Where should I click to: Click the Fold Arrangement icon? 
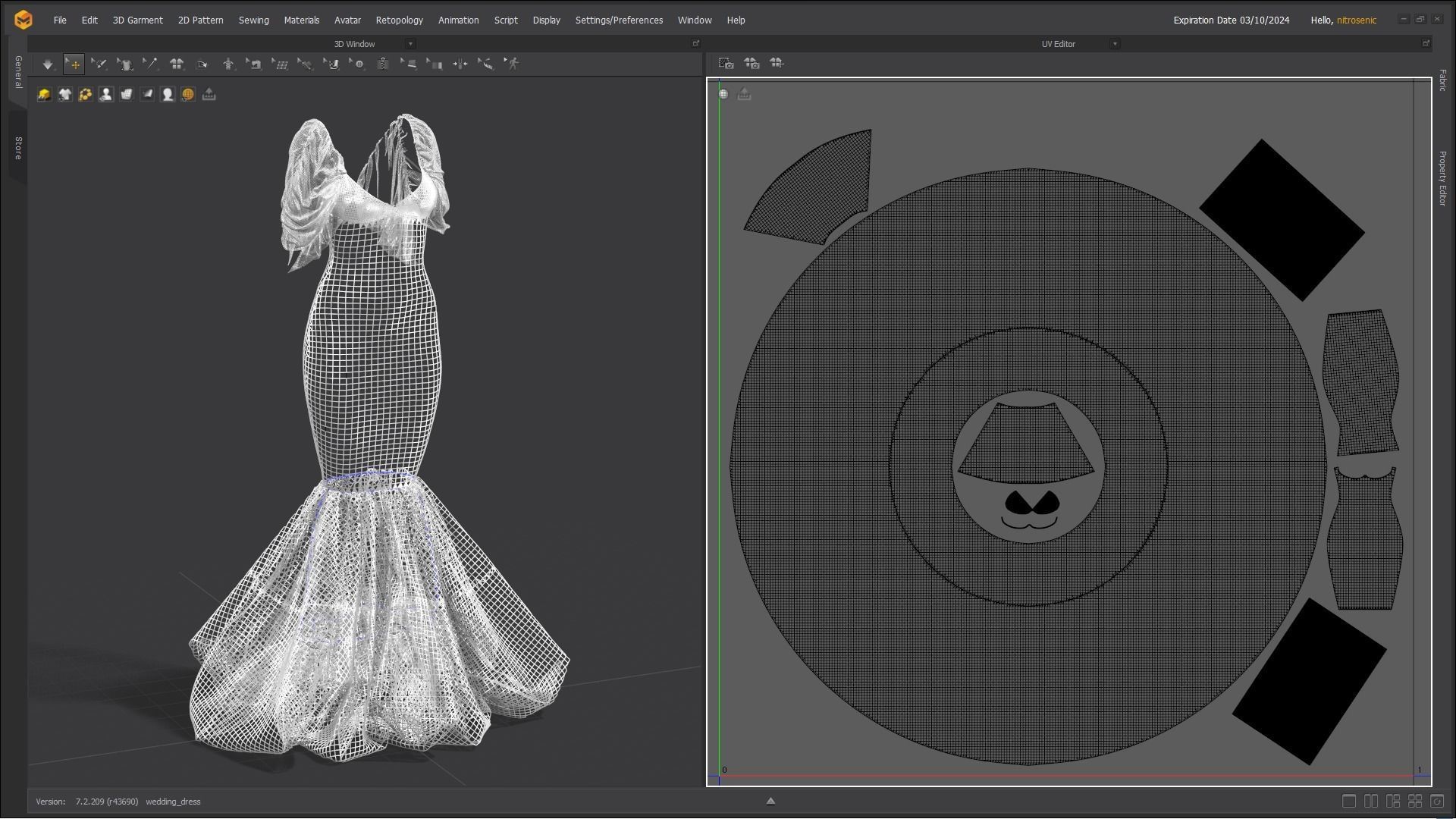coord(202,64)
